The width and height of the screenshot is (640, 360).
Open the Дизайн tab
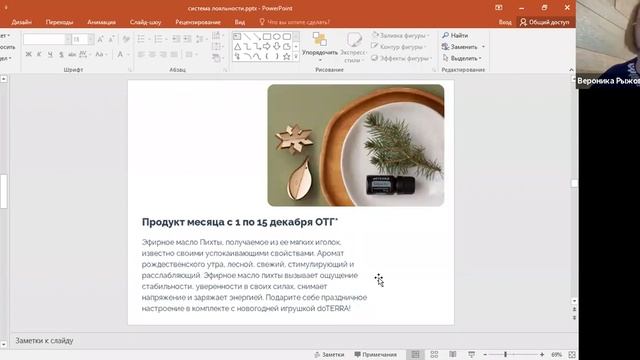pyautogui.click(x=22, y=22)
